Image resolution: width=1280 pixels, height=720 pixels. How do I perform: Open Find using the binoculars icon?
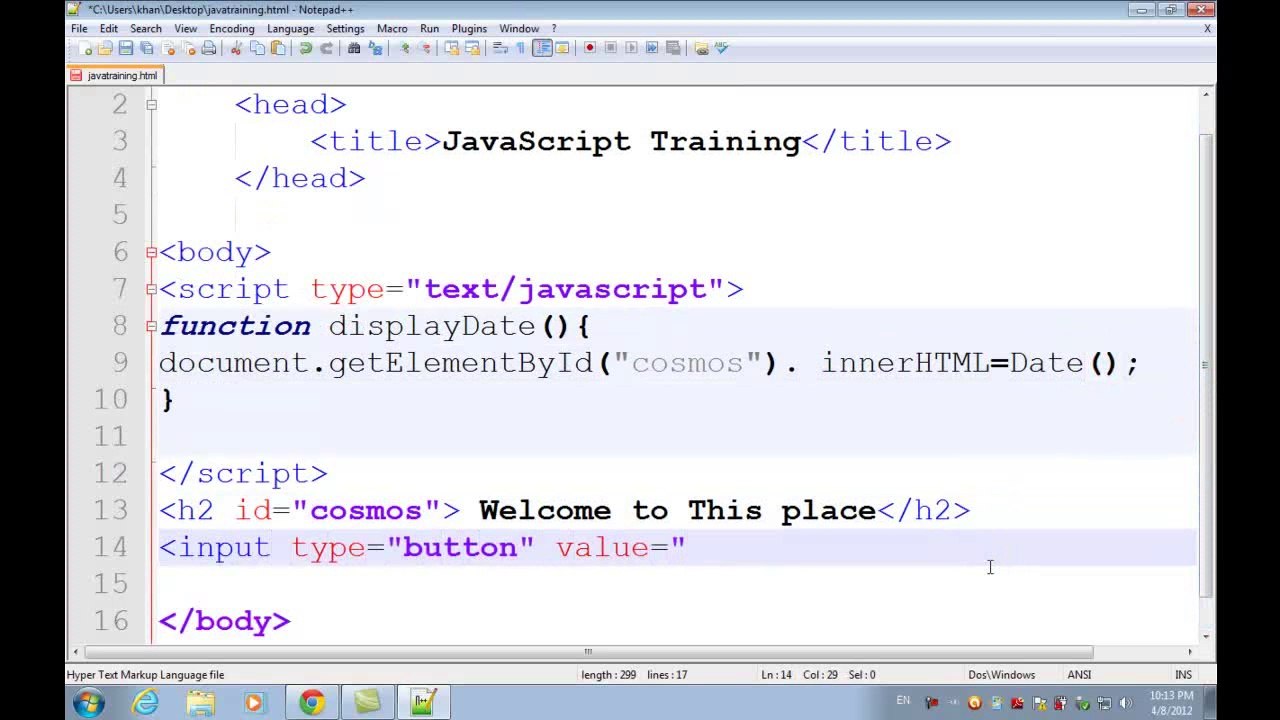pyautogui.click(x=354, y=48)
